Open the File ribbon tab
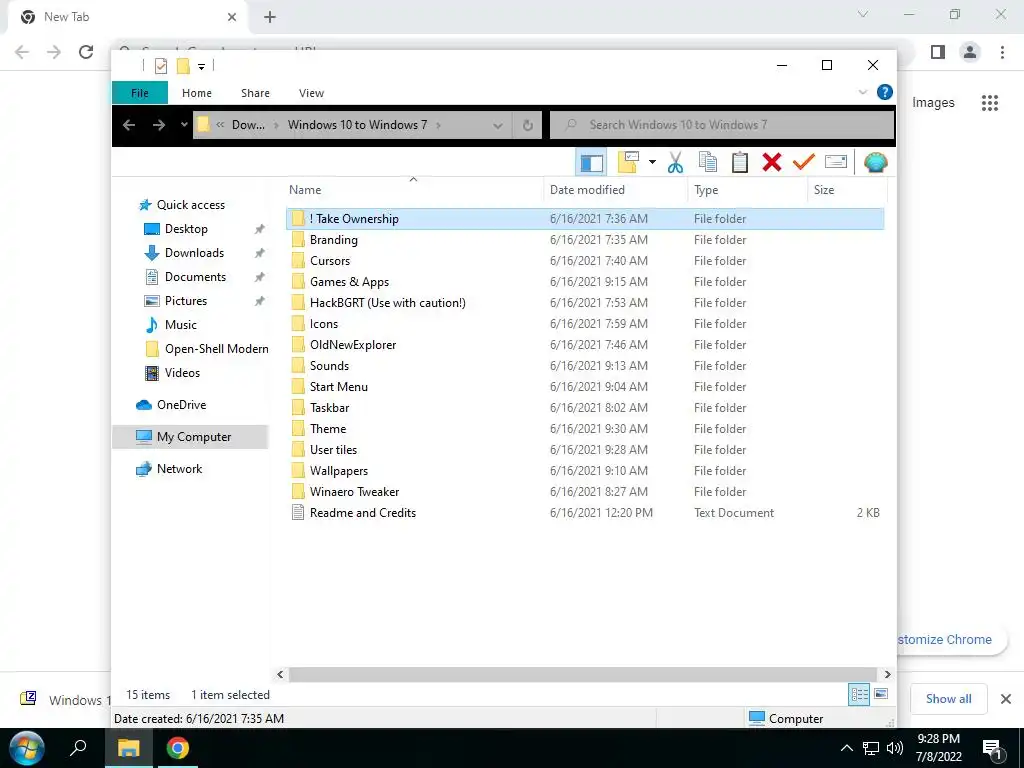Viewport: 1024px width, 768px height. pos(140,93)
